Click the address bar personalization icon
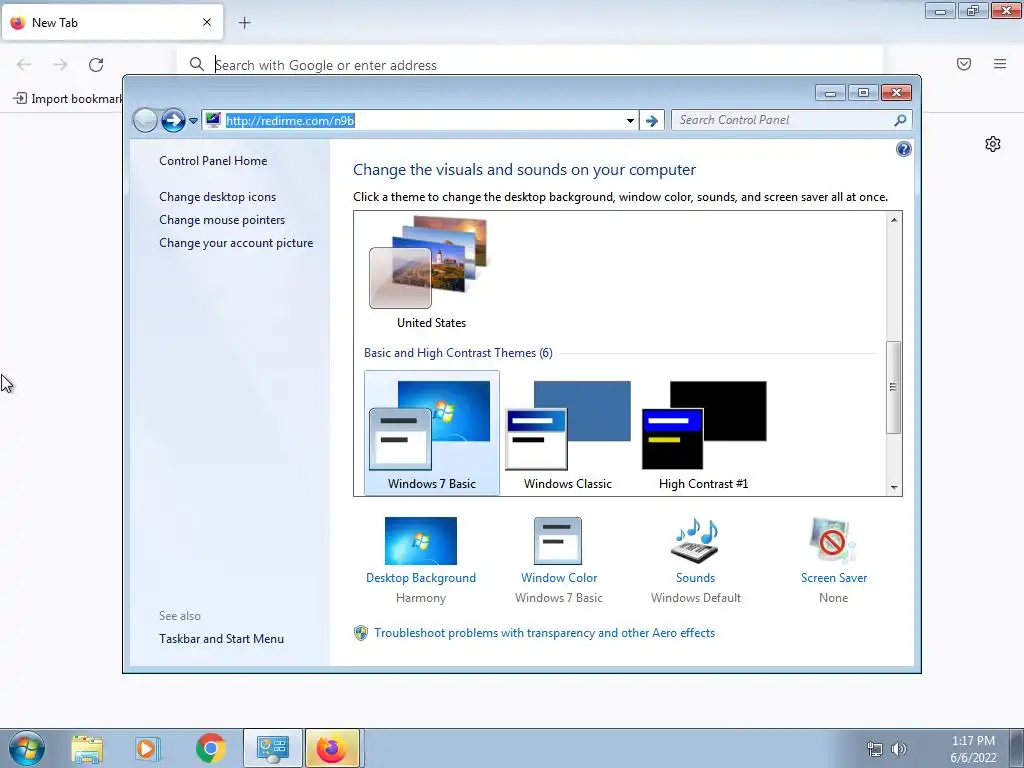Image resolution: width=1024 pixels, height=768 pixels. pos(213,120)
